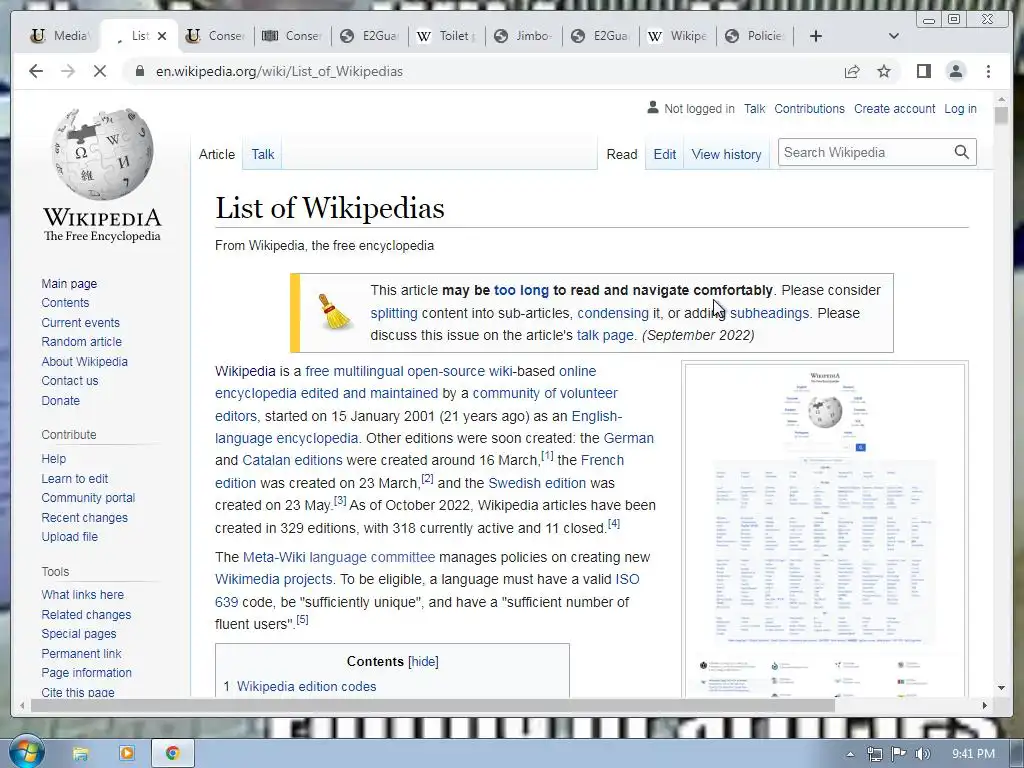Open the Community portal link

click(x=88, y=498)
